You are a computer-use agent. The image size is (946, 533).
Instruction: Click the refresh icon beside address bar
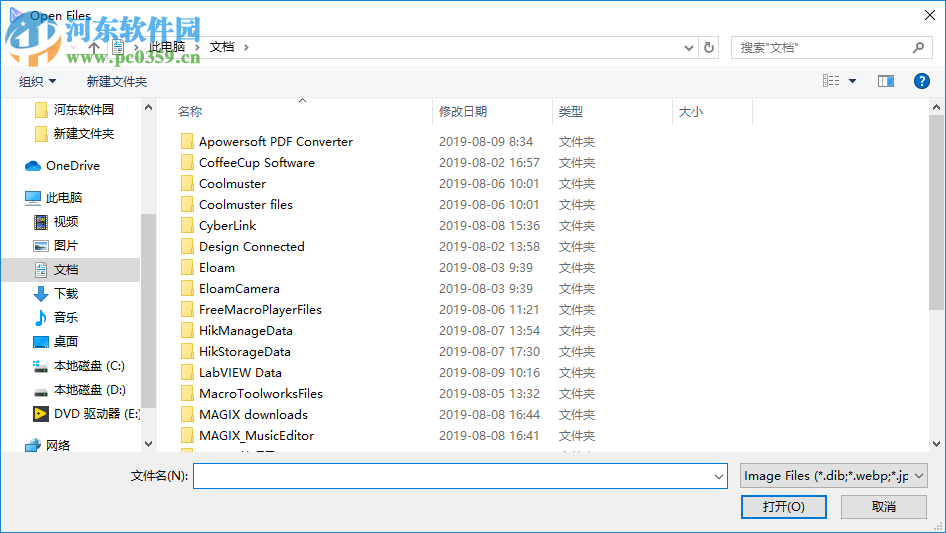(x=709, y=47)
